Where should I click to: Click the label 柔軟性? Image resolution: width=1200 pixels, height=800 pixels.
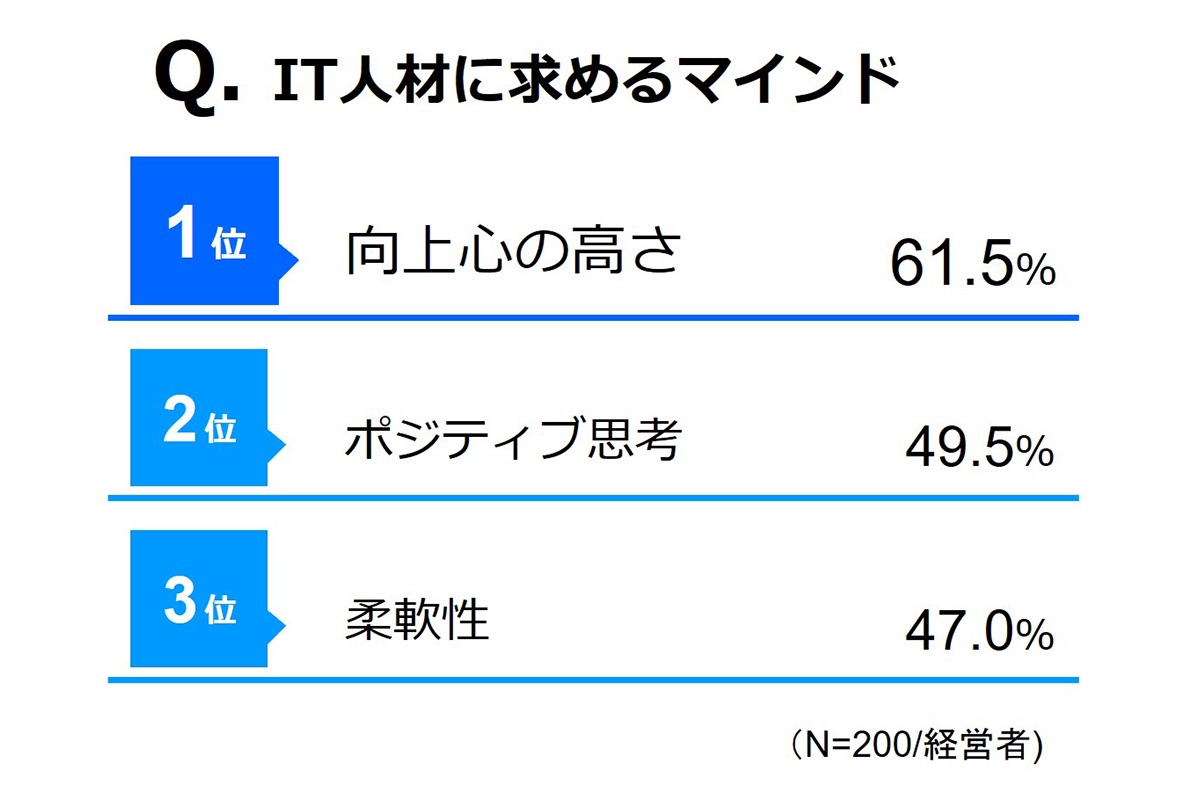point(417,620)
